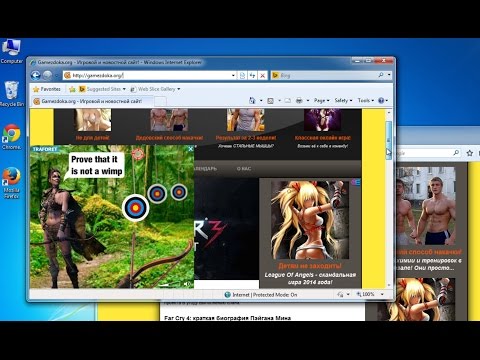The image size is (480, 360).
Task: Expand the search provider dropdown arrow
Action: click(389, 75)
